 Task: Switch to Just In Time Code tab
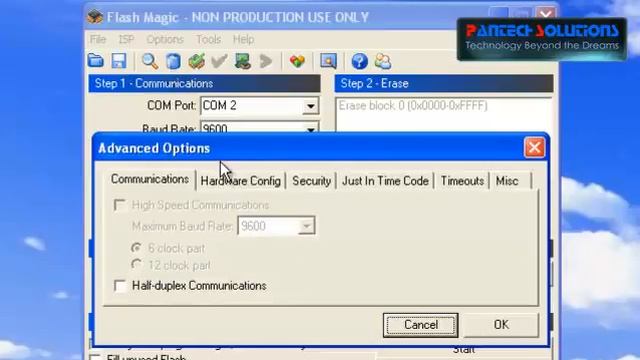pyautogui.click(x=385, y=181)
